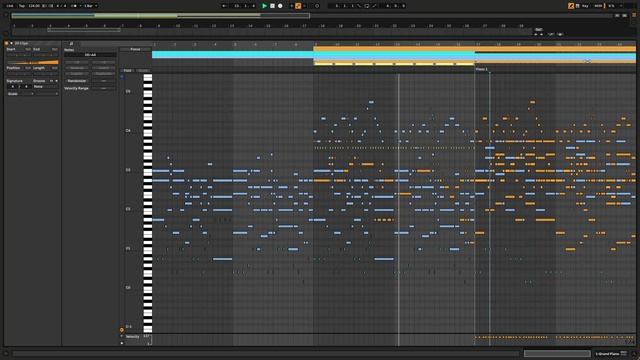Click the cyan clip bar in editor header
The image size is (640, 360).
232,54
